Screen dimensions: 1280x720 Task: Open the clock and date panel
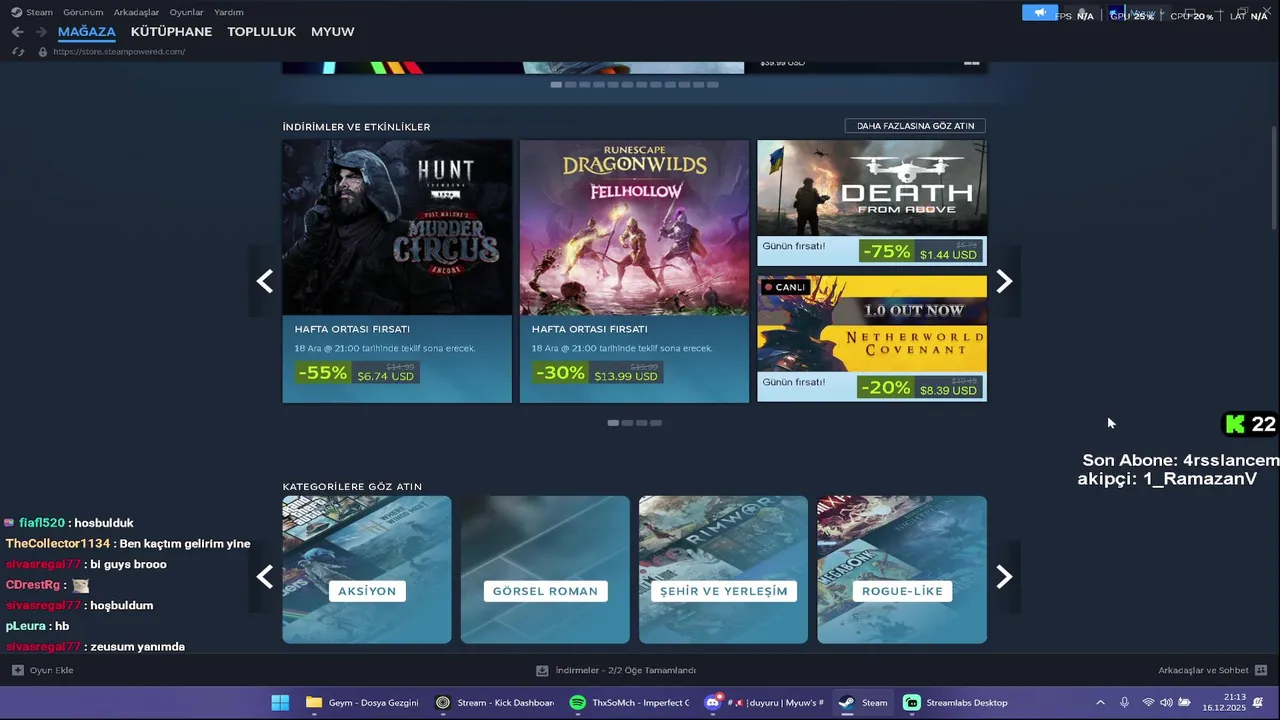tap(1224, 702)
